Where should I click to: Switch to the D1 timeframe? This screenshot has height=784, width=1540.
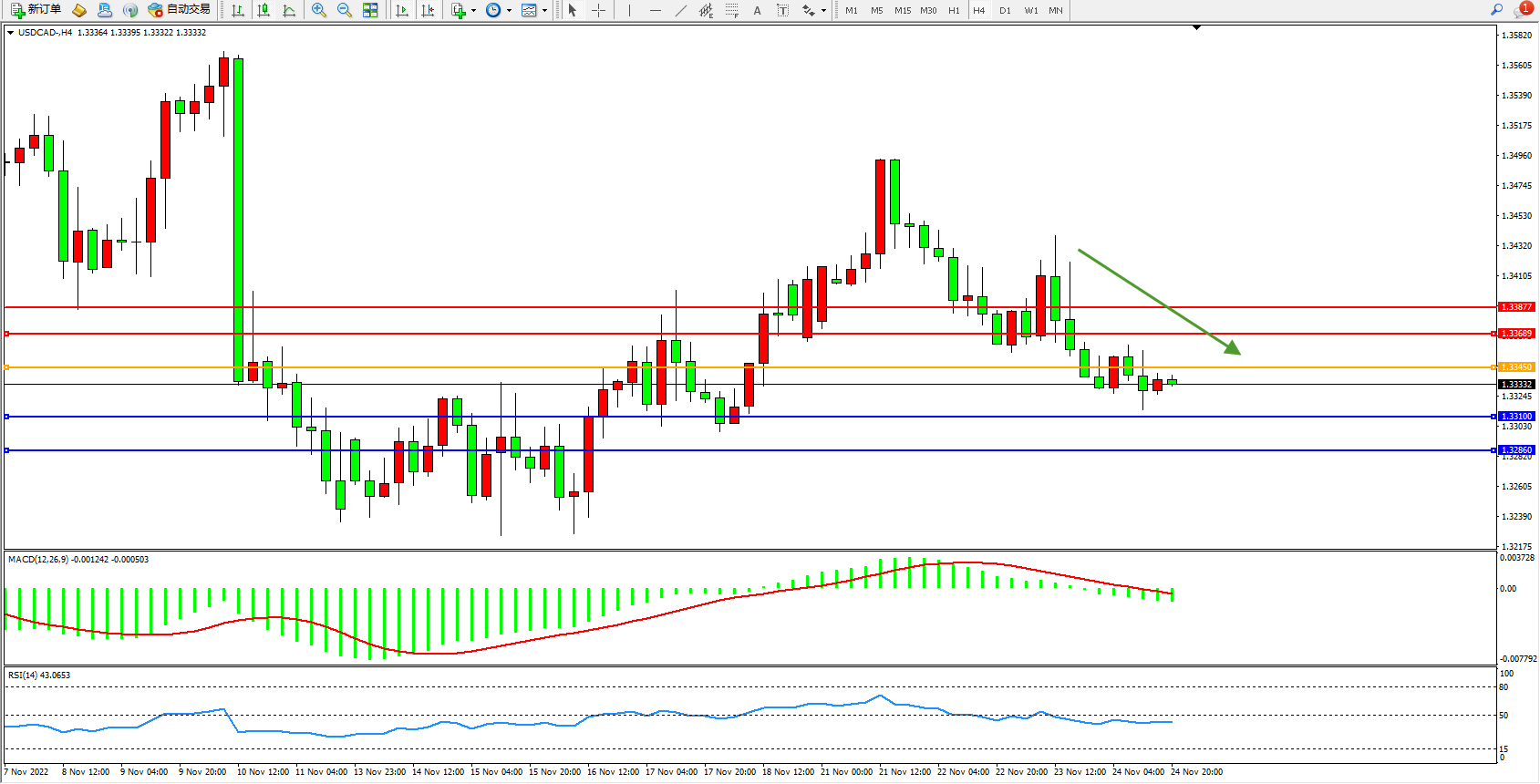click(1005, 10)
